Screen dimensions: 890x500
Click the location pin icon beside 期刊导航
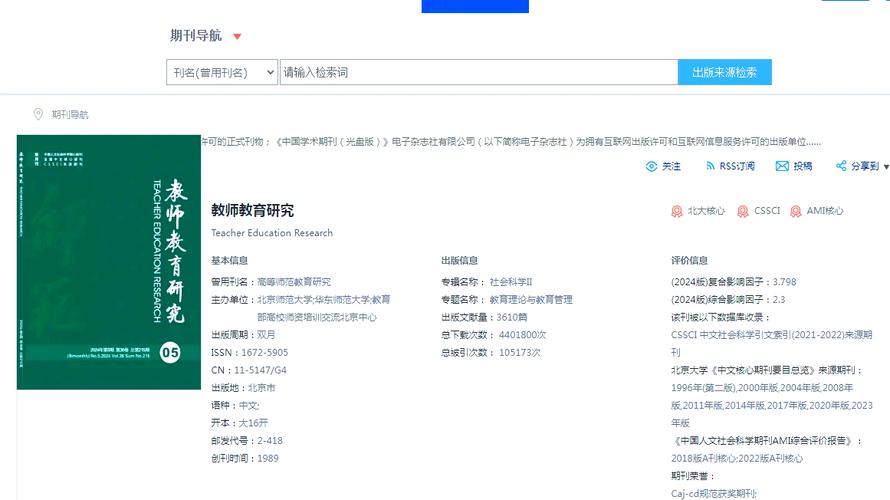[x=38, y=114]
